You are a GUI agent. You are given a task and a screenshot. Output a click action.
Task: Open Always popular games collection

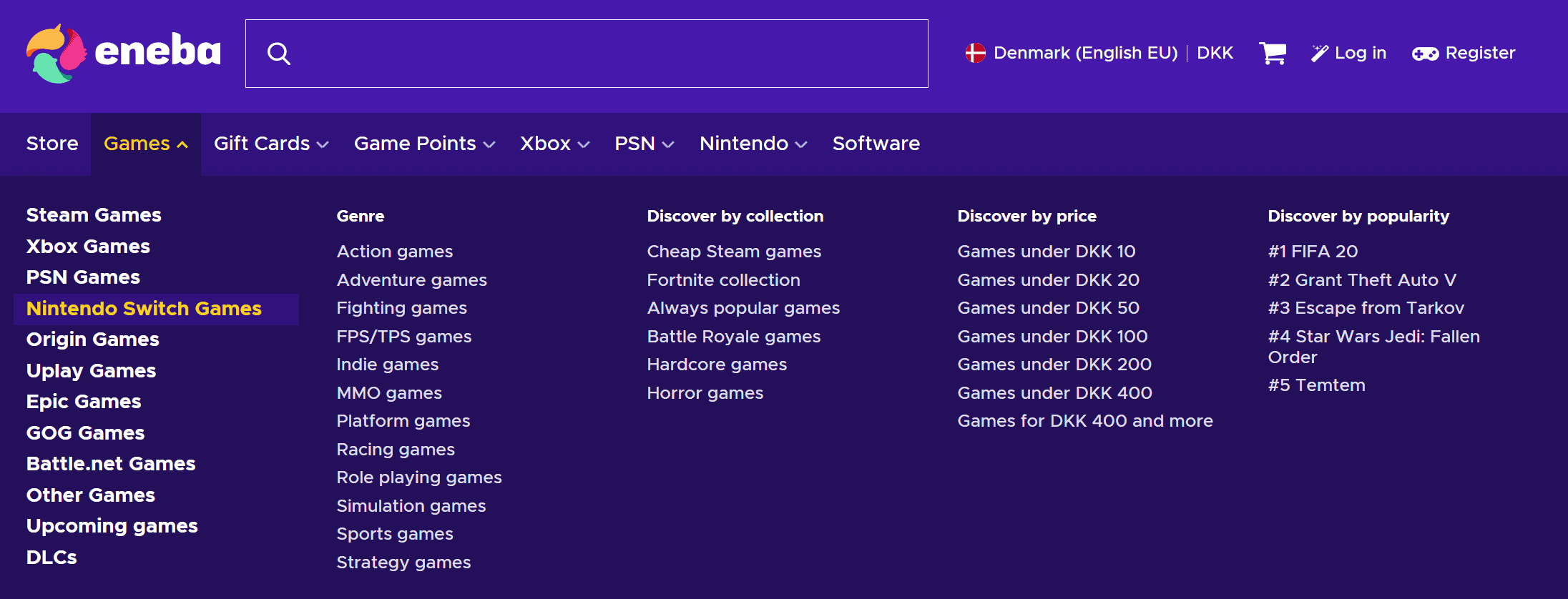pyautogui.click(x=743, y=308)
